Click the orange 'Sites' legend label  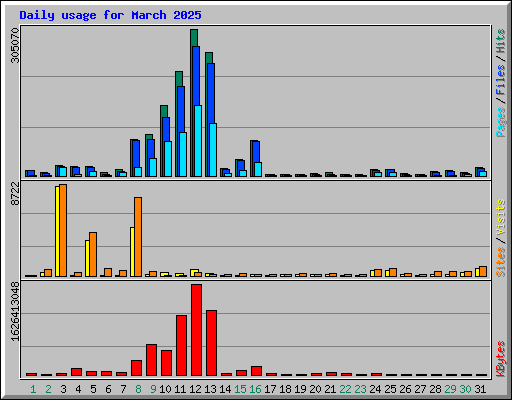coord(501,262)
